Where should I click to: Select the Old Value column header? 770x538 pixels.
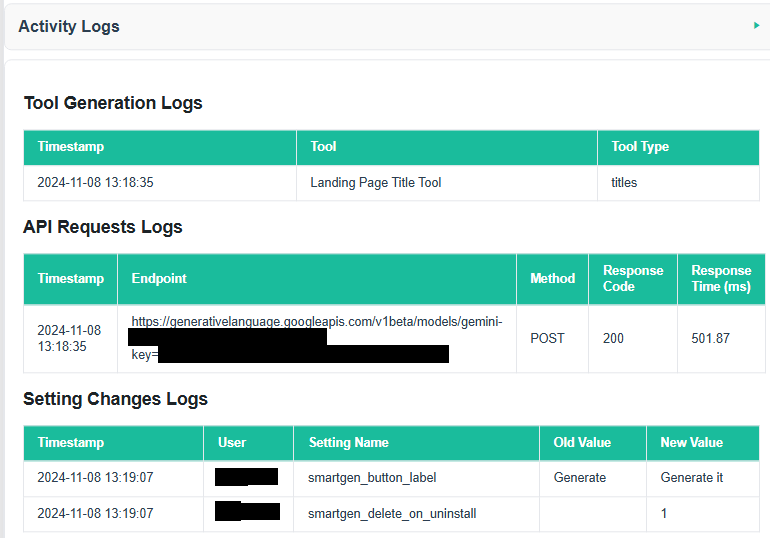[x=593, y=443]
